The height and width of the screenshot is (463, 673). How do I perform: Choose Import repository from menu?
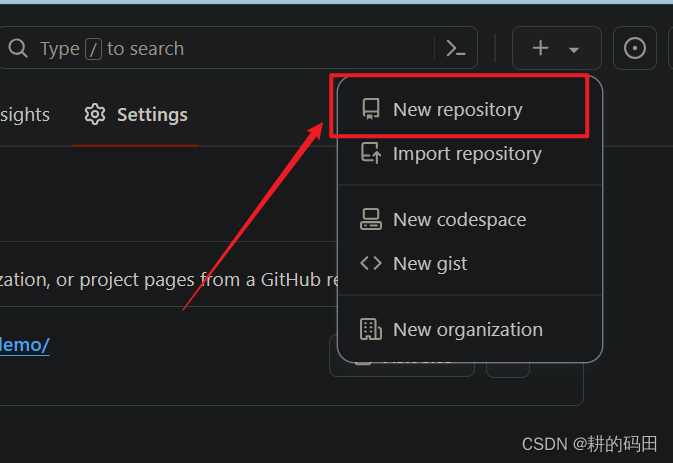tap(470, 154)
